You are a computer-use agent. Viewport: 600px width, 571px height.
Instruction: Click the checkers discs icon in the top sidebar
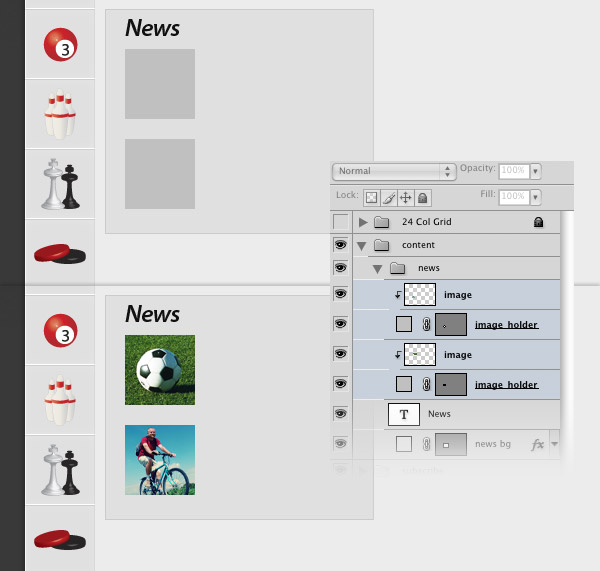click(x=60, y=254)
